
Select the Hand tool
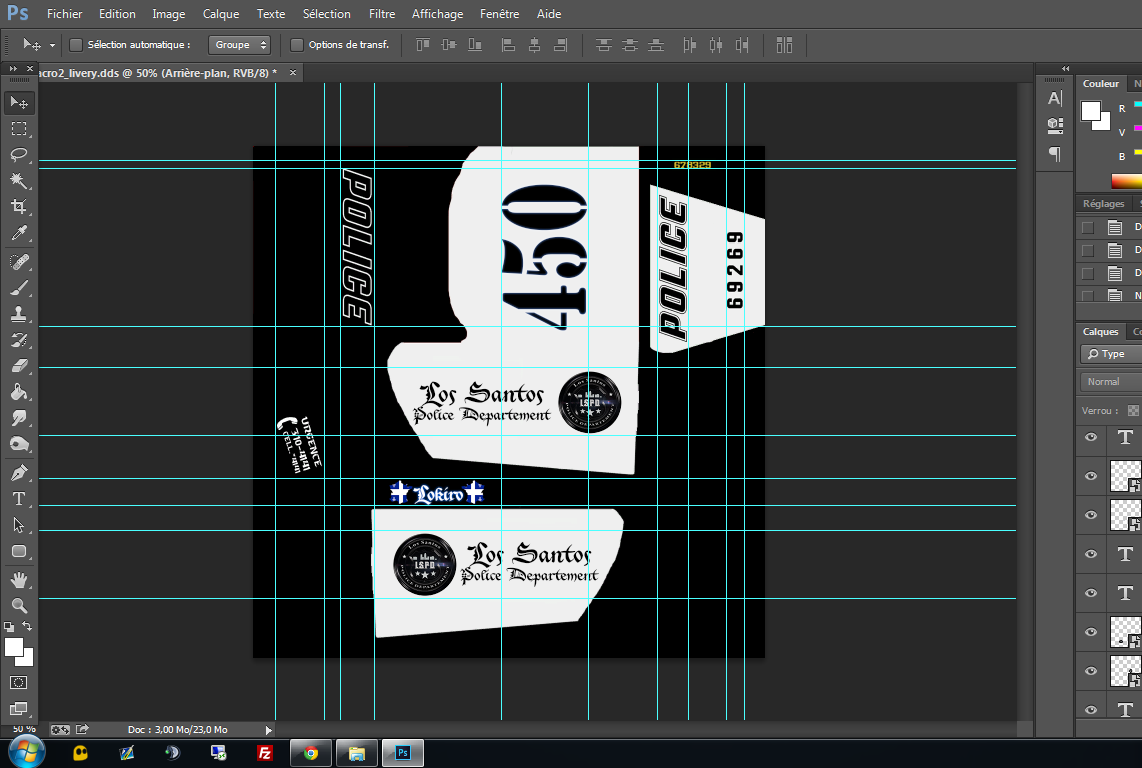[19, 579]
